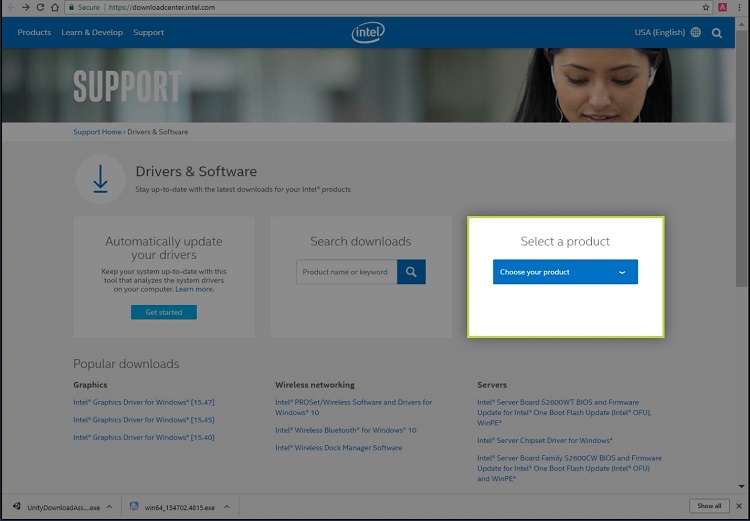Open site search magnifier in header
The height and width of the screenshot is (521, 750).
pyautogui.click(x=717, y=33)
